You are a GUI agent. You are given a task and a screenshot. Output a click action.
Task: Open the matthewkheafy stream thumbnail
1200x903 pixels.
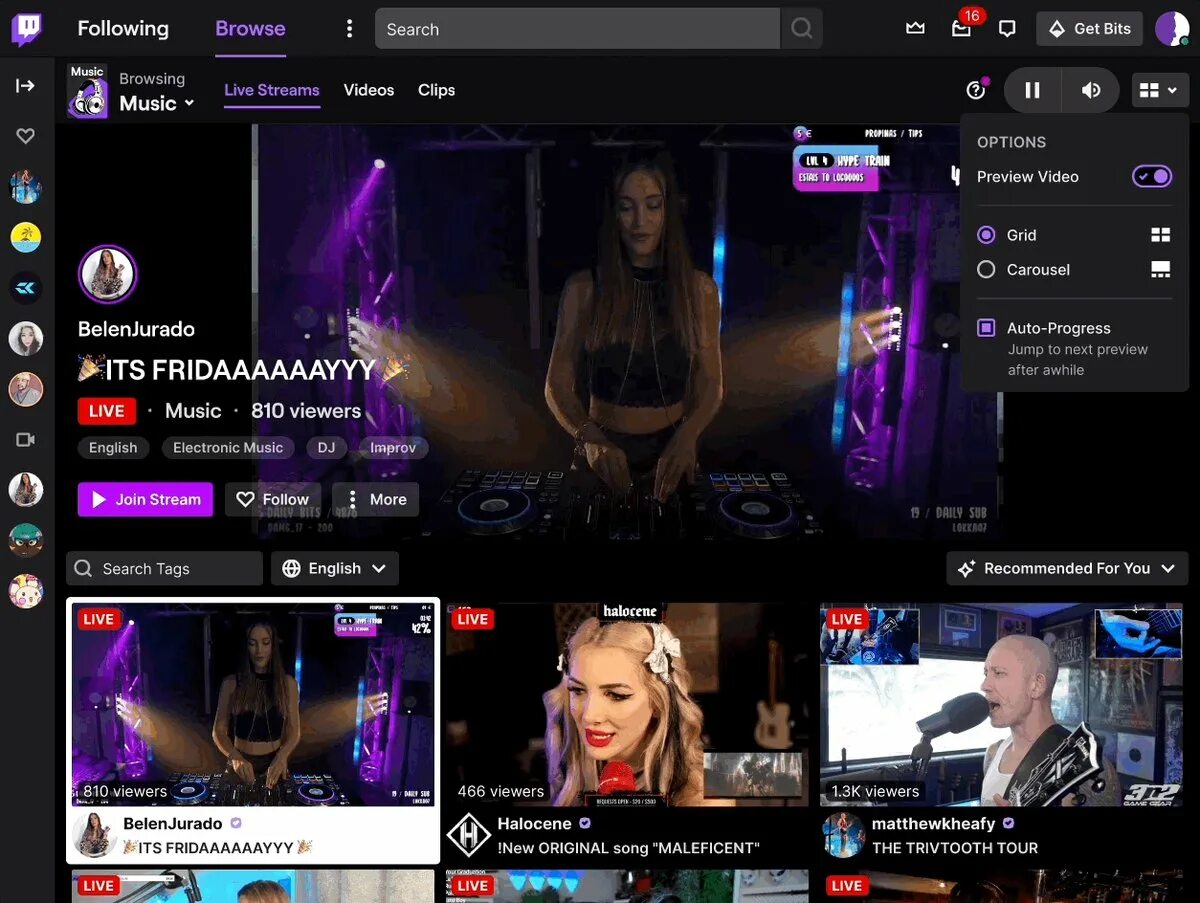tap(1001, 704)
